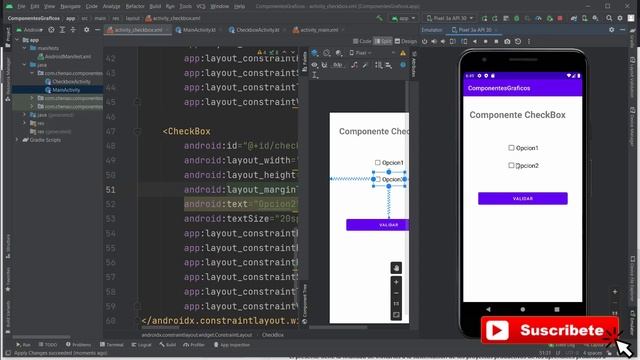
Task: Collapse the java folder node
Action: click(24, 65)
